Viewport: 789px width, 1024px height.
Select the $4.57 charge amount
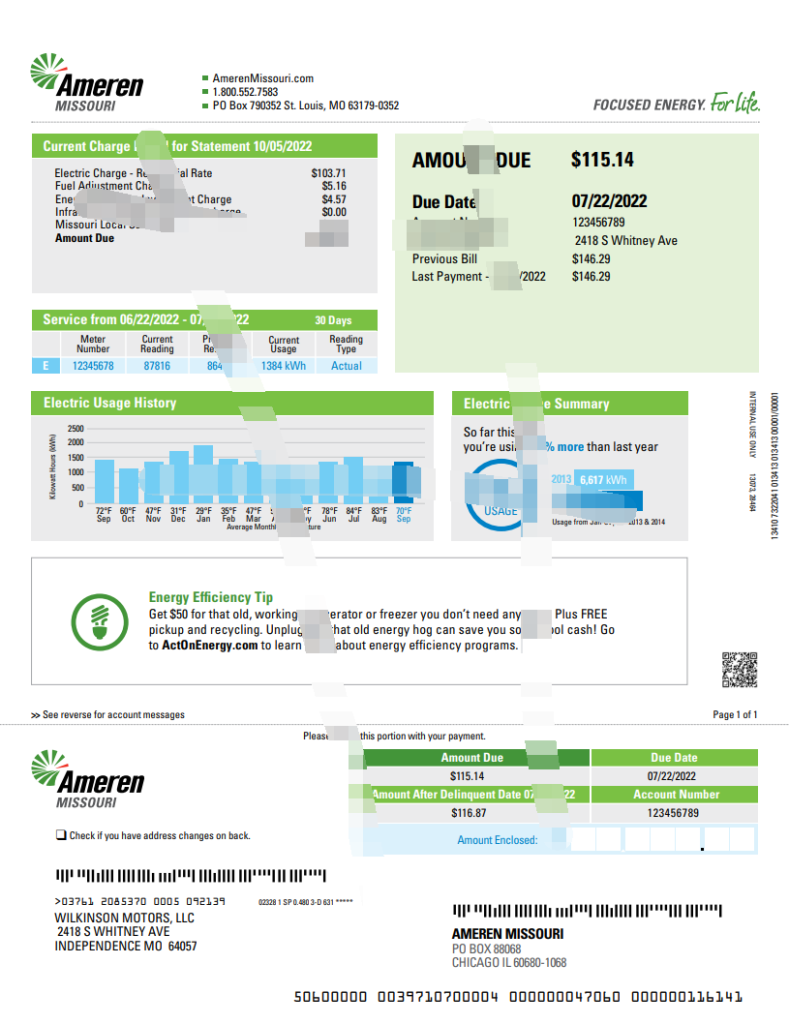click(x=334, y=199)
